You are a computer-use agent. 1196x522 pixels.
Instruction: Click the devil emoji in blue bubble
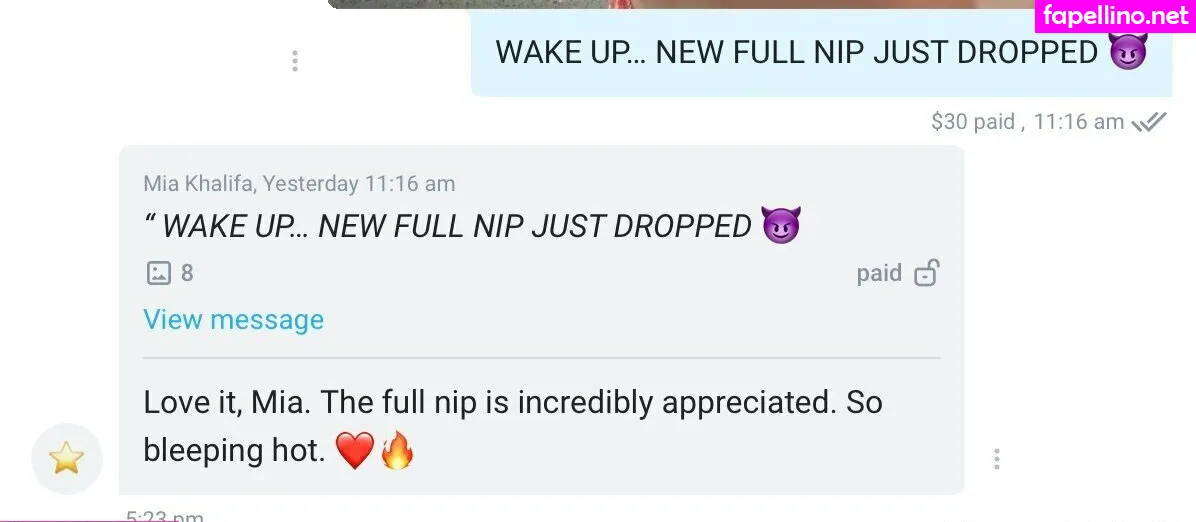[1127, 52]
